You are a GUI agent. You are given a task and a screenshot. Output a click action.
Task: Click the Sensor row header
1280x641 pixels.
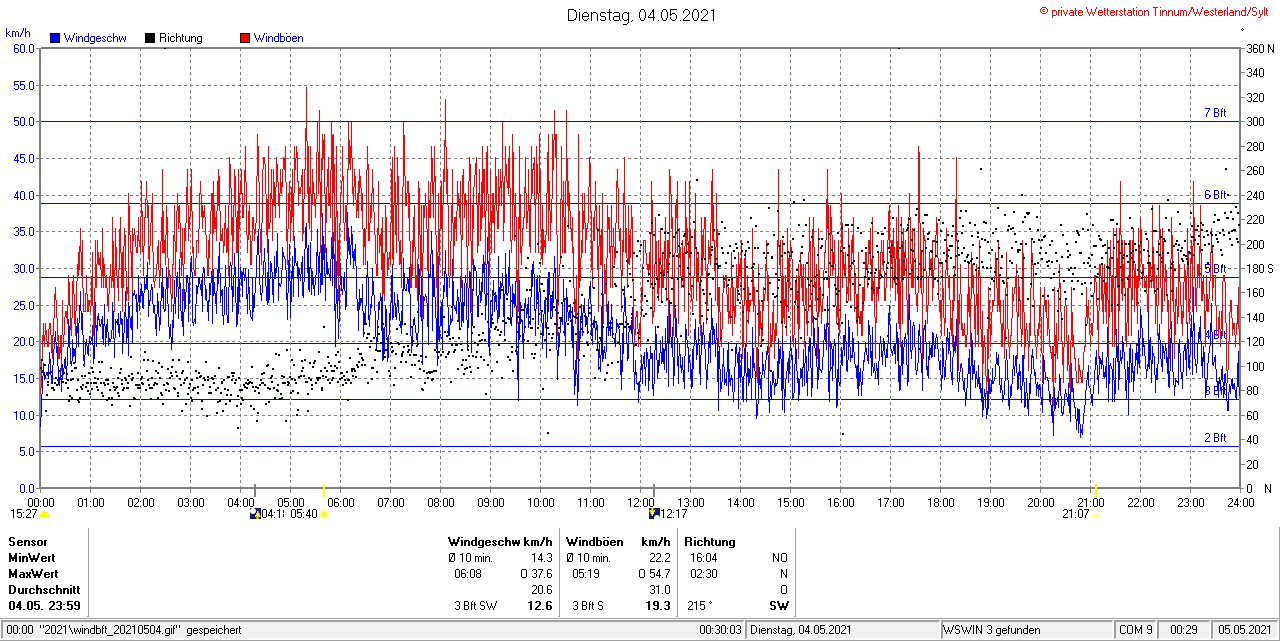27,542
